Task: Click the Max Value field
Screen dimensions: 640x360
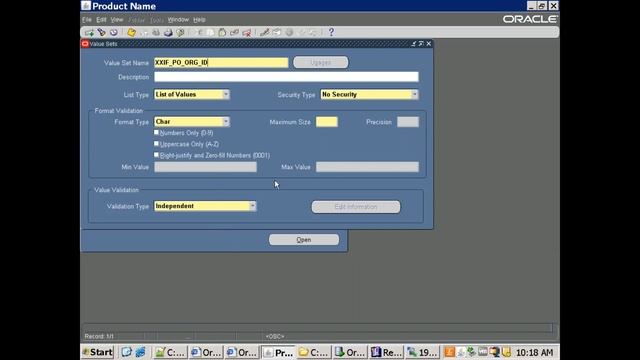Action: tap(367, 167)
